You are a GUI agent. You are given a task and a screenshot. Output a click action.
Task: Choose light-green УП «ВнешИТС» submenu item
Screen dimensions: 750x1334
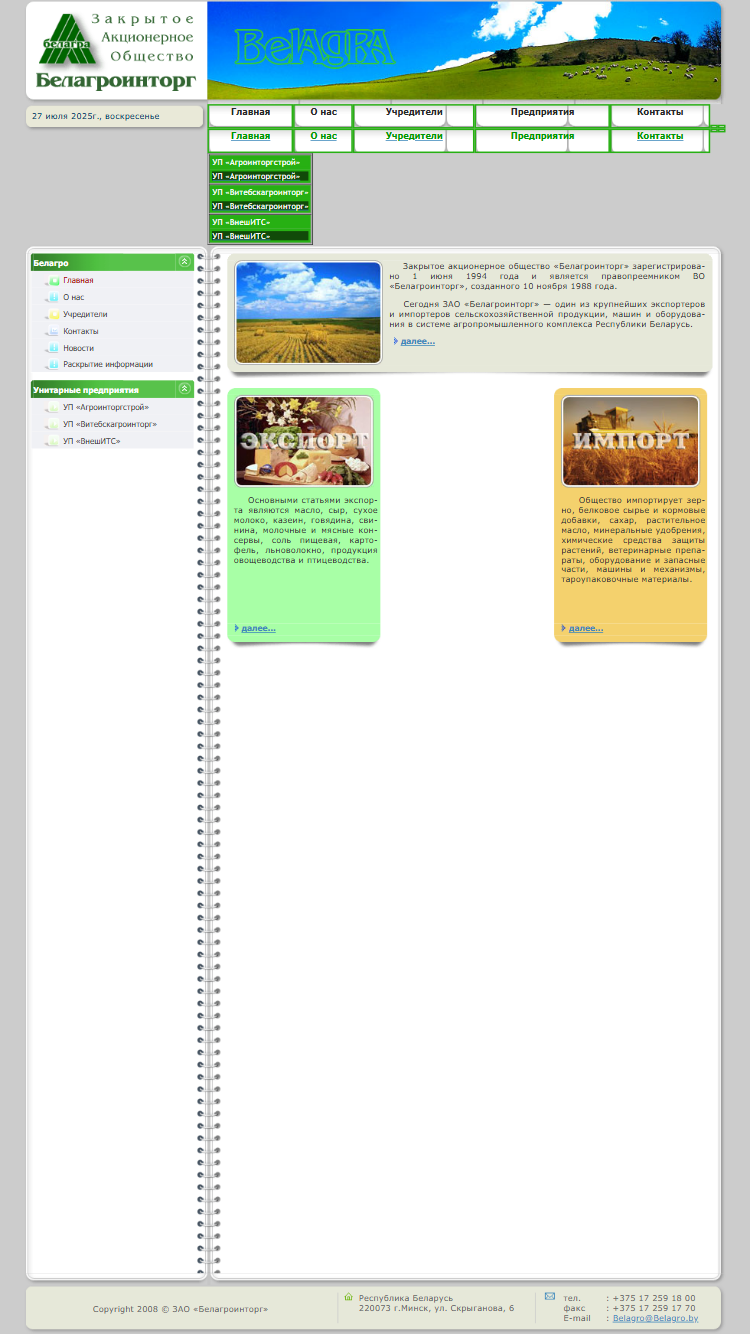click(260, 222)
